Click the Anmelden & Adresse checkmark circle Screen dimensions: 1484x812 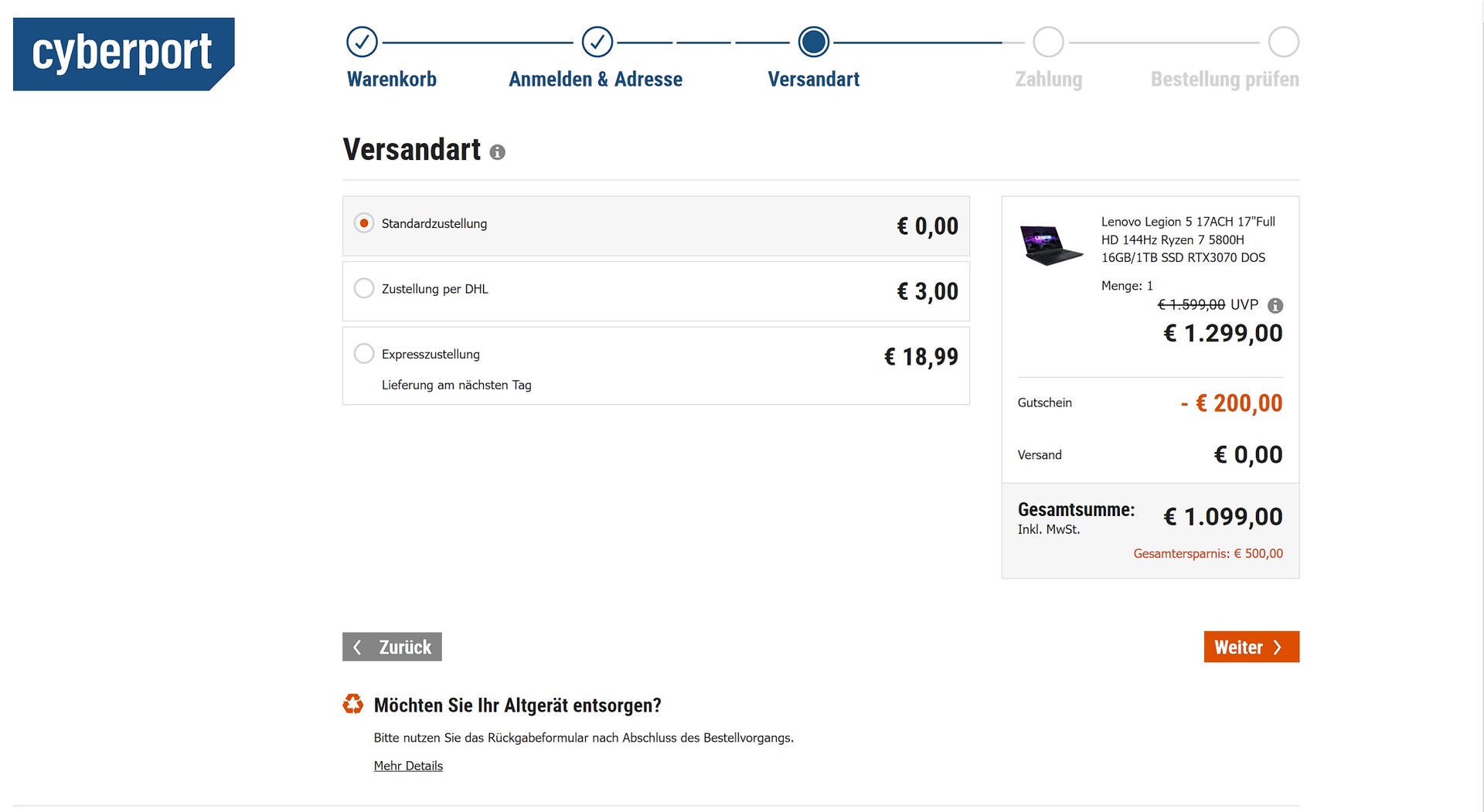[597, 42]
